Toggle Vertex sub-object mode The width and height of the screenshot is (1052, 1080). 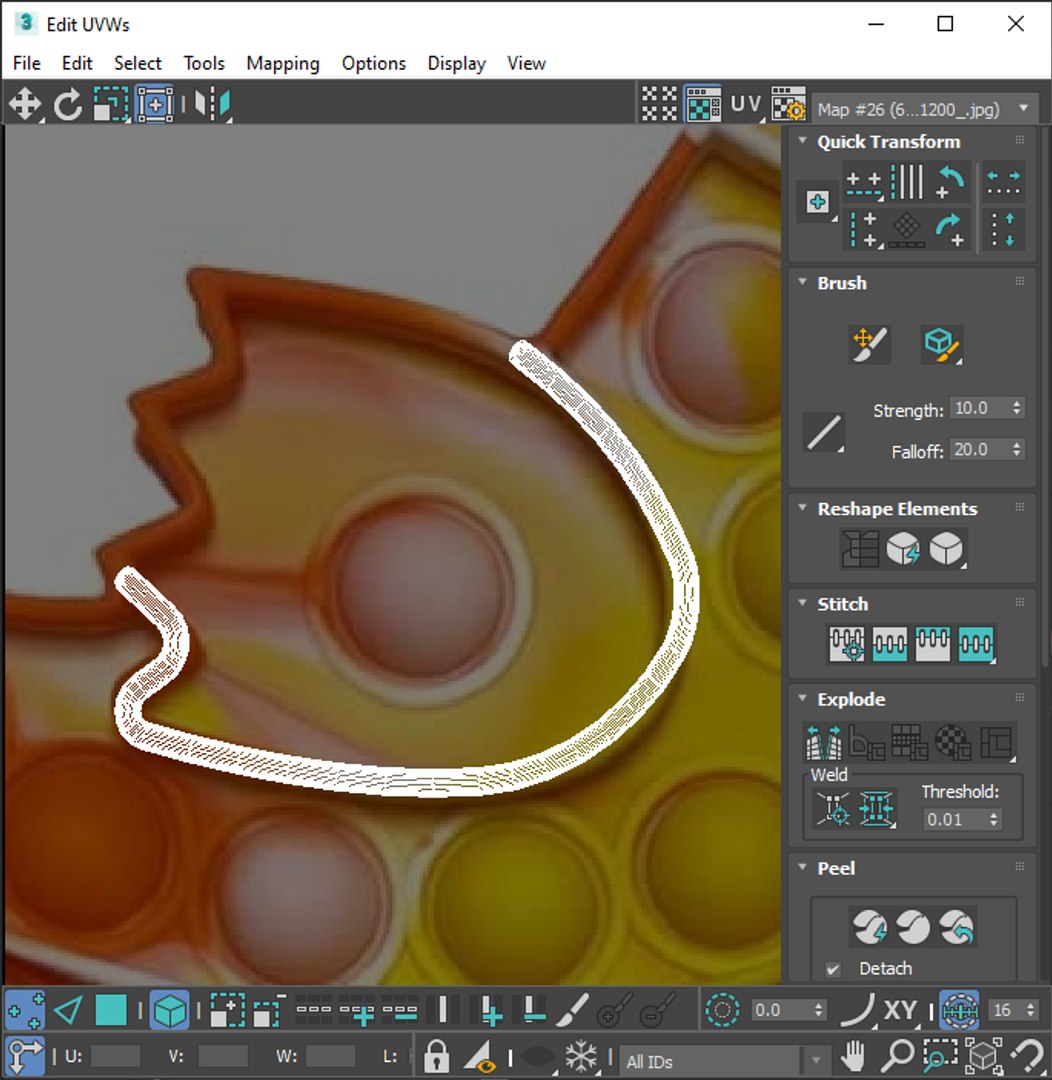pyautogui.click(x=25, y=1010)
